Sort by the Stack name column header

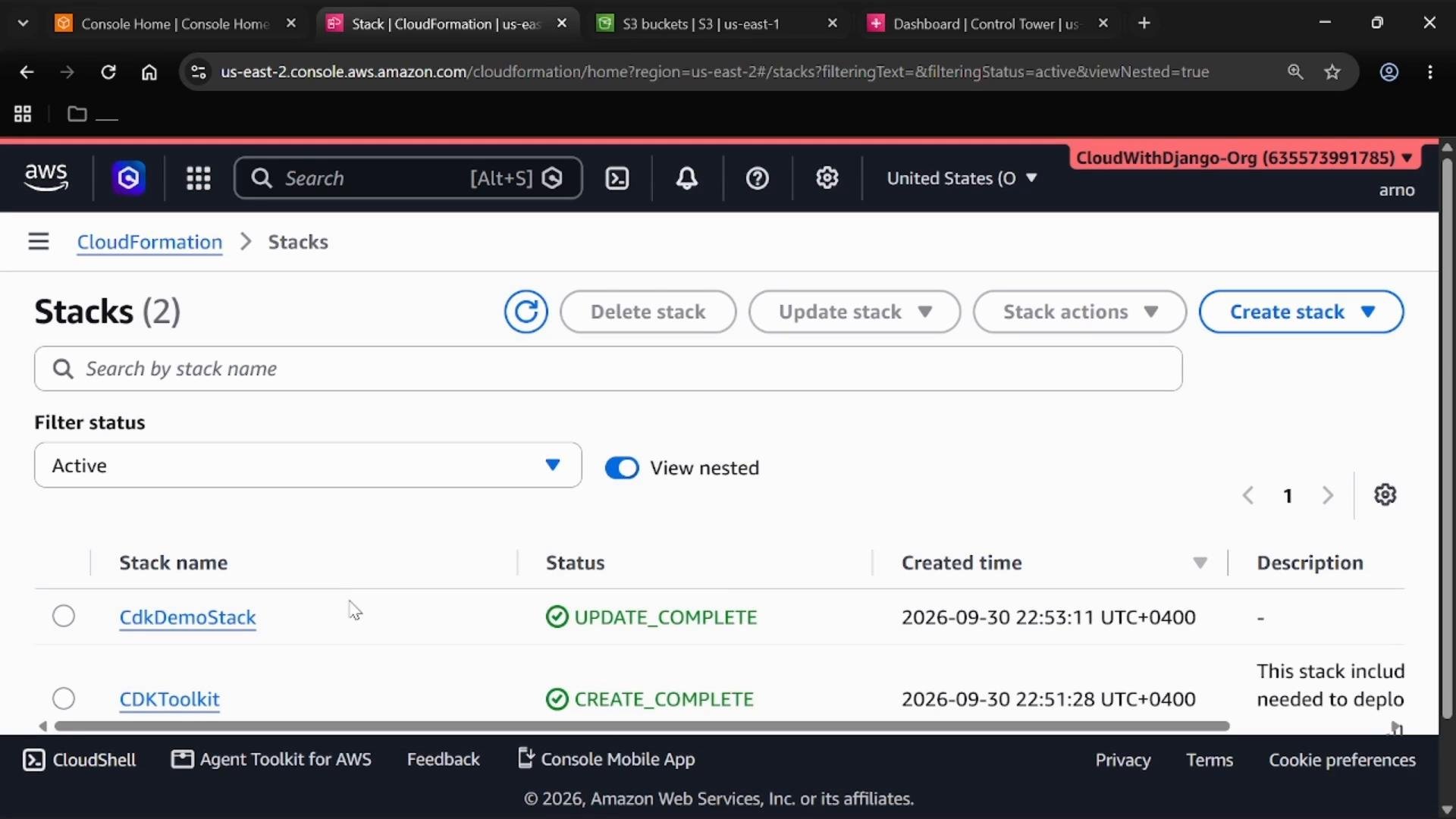tap(173, 563)
